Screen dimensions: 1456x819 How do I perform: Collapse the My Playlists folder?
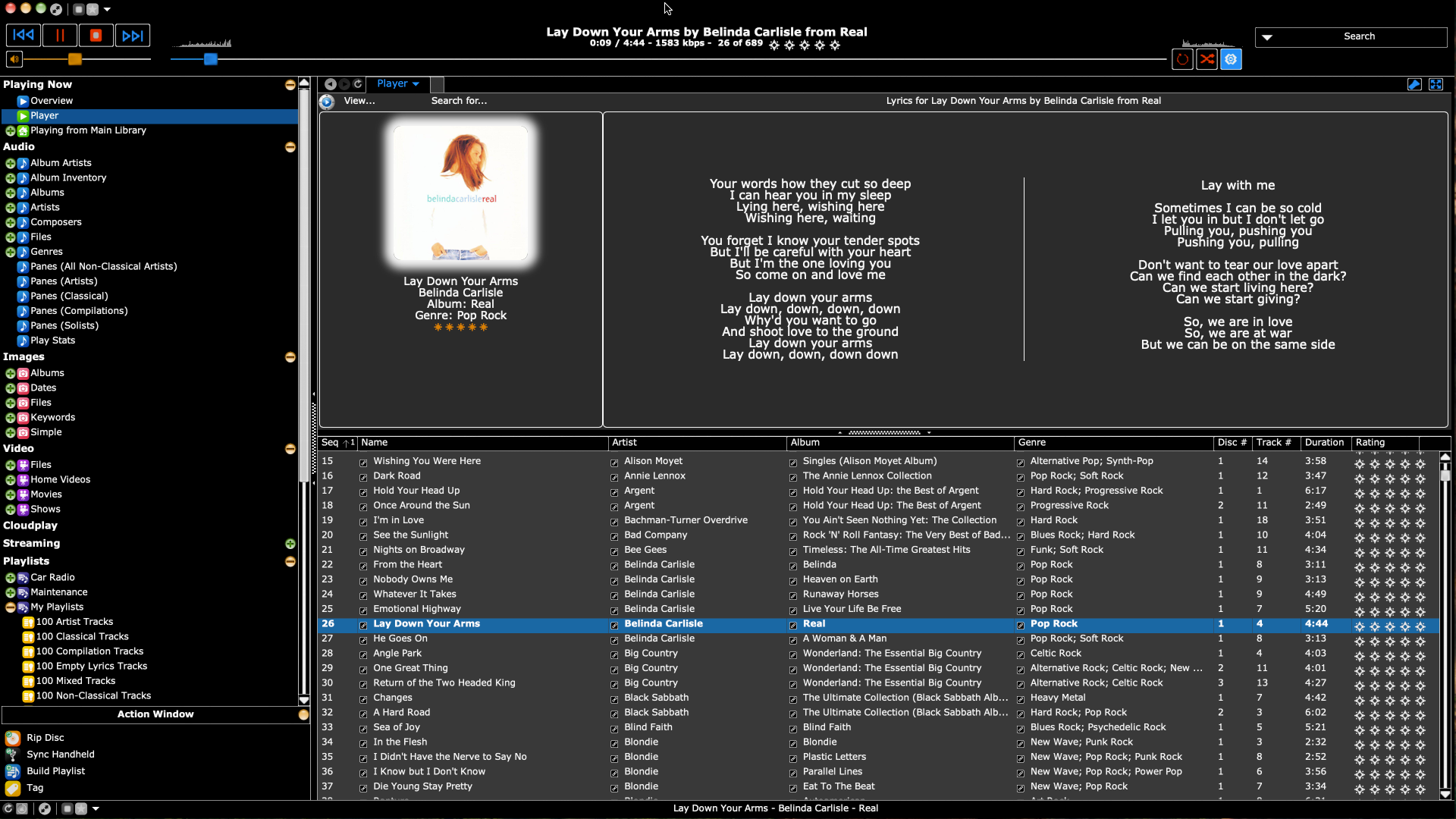(11, 607)
